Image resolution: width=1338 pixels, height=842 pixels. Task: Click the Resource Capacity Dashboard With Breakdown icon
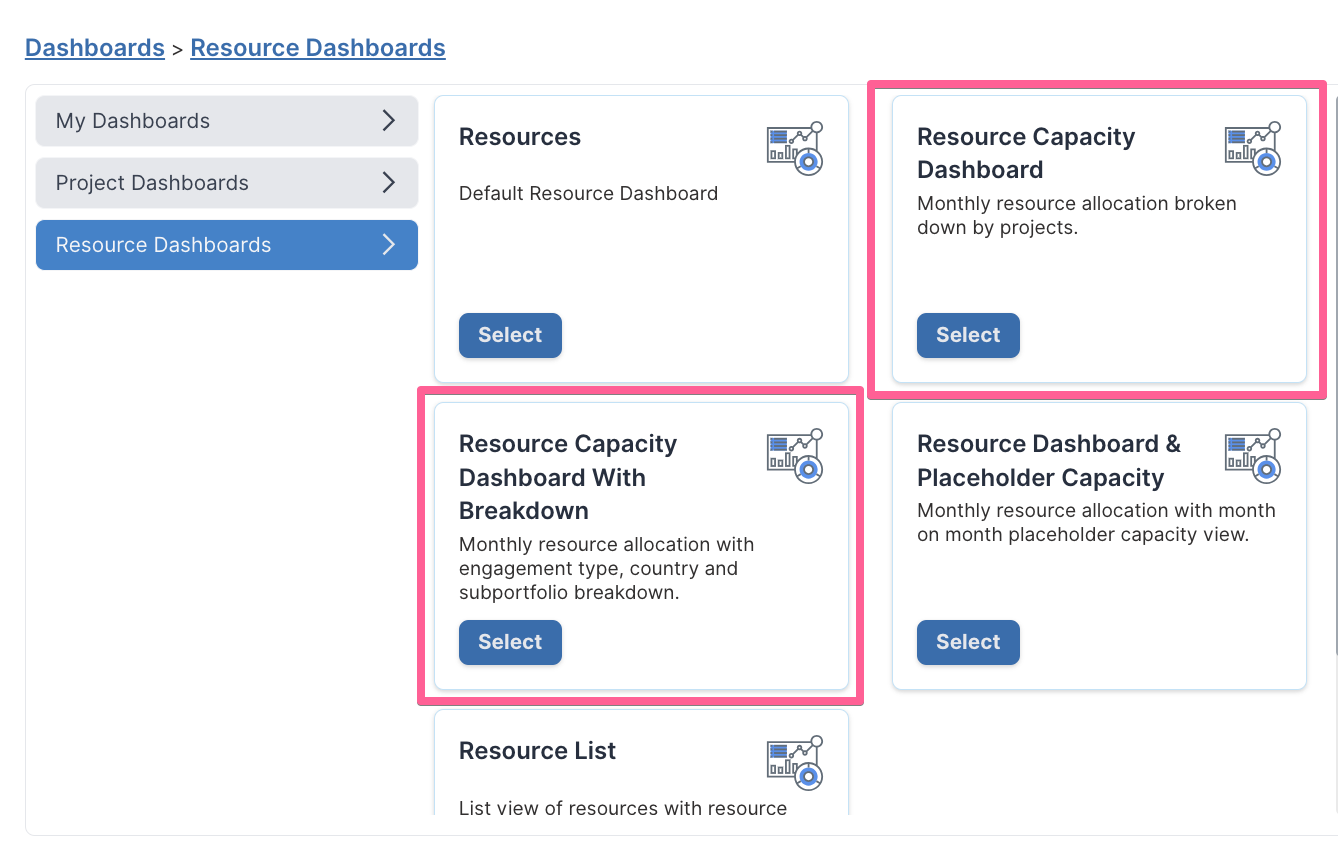(795, 456)
